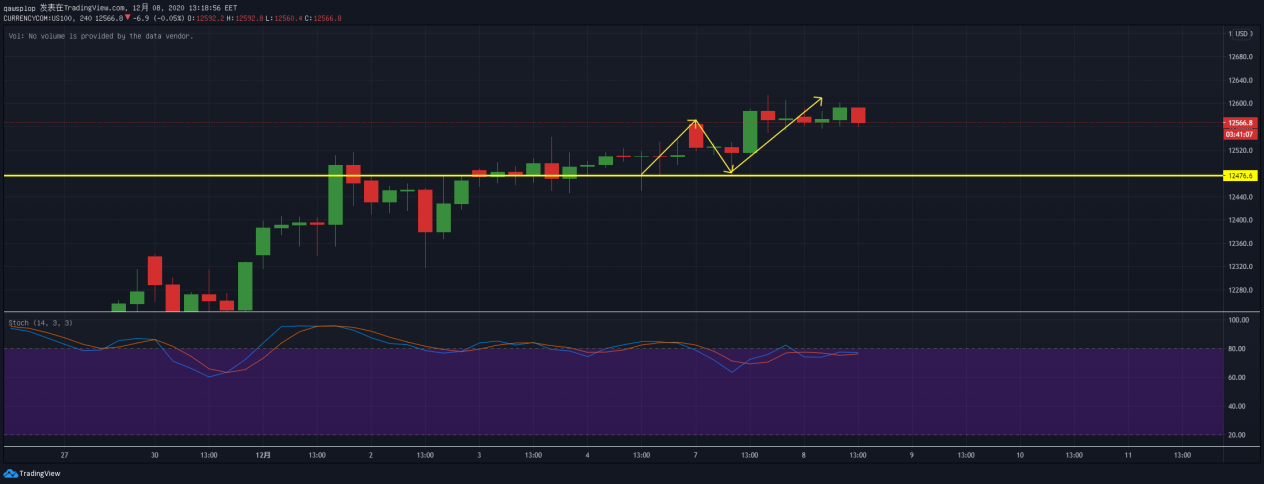1264x484 pixels.
Task: Click the 12680.0 level on price scale
Action: click(1241, 57)
